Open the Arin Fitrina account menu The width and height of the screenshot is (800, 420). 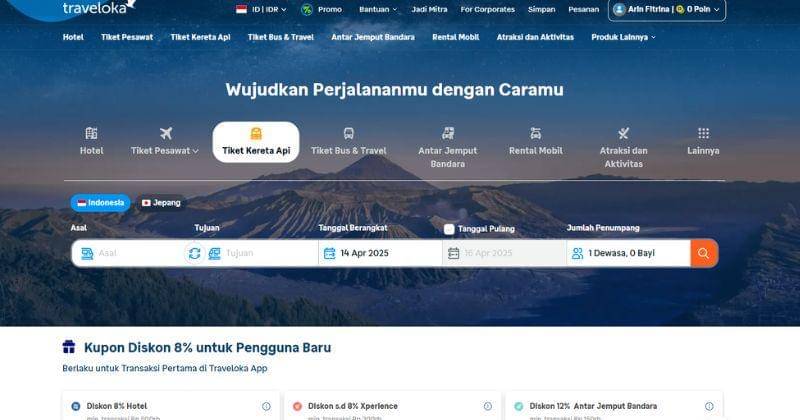tap(666, 9)
